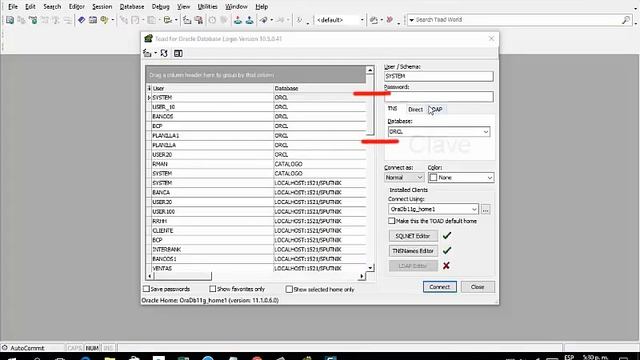Open the Database ORCL dropdown
Image resolution: width=640 pixels, height=360 pixels.
pos(486,132)
